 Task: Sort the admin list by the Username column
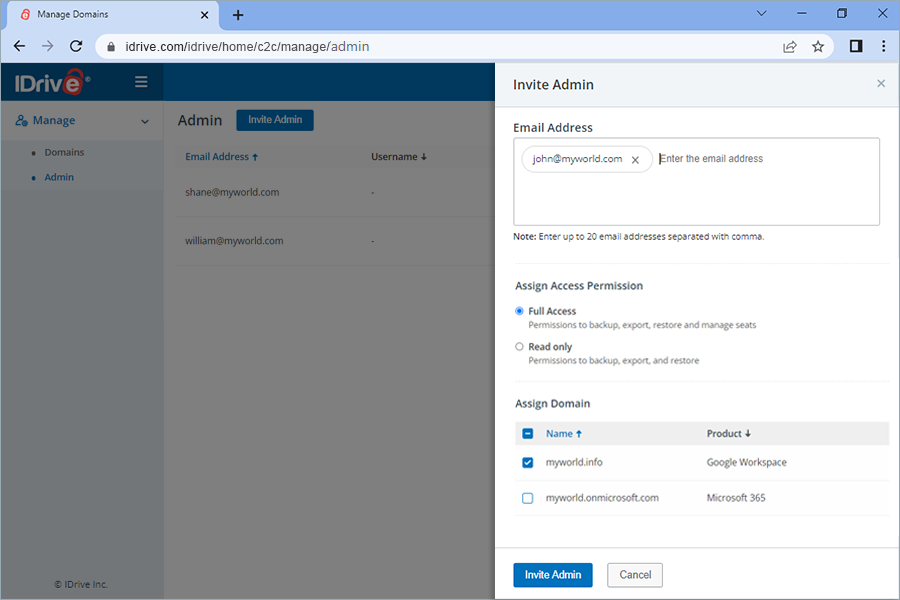[399, 157]
